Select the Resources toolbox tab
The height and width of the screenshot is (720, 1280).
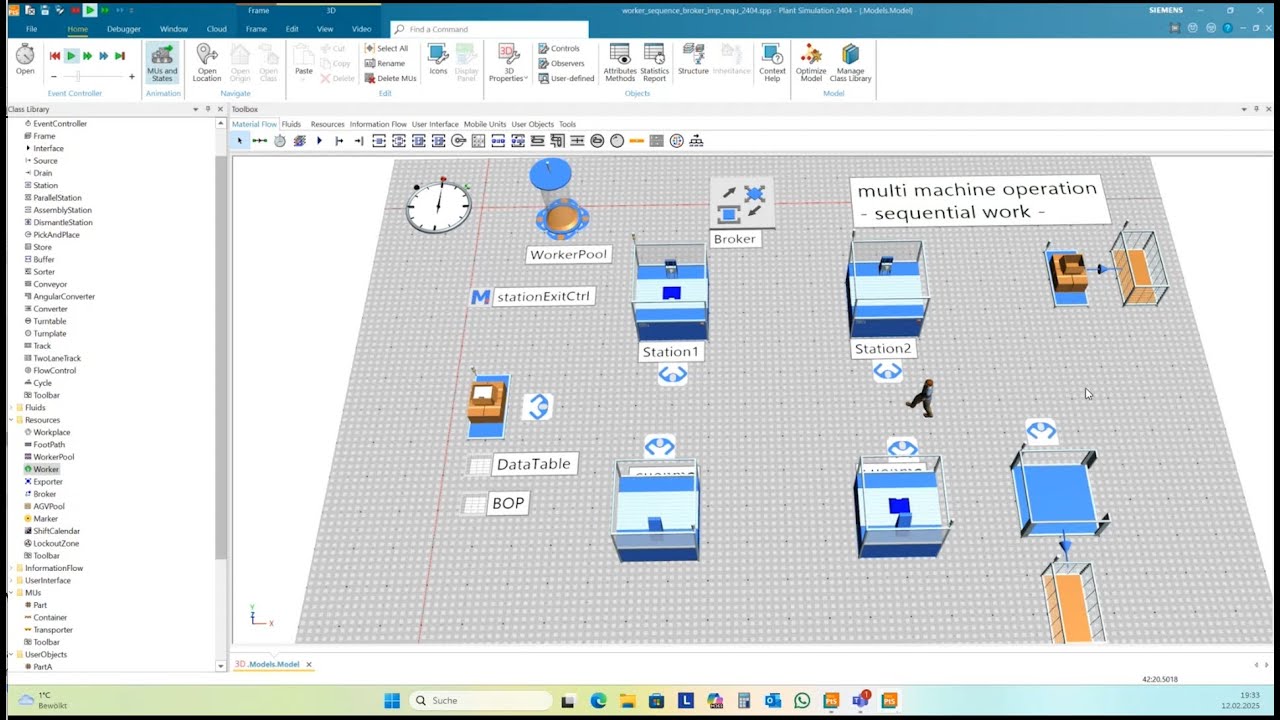point(327,124)
